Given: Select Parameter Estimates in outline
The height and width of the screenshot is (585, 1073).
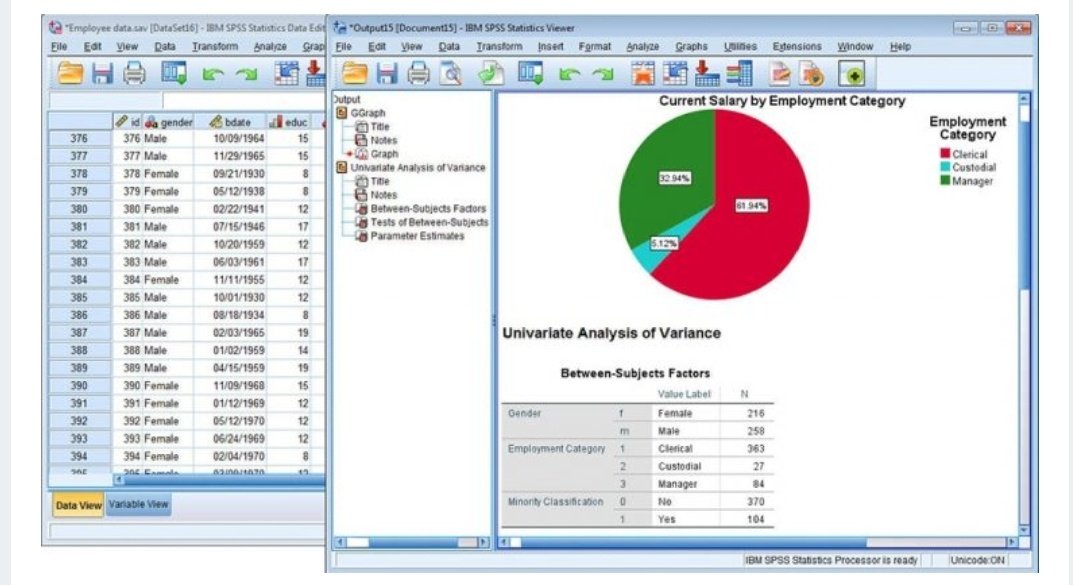Looking at the screenshot, I should (417, 236).
